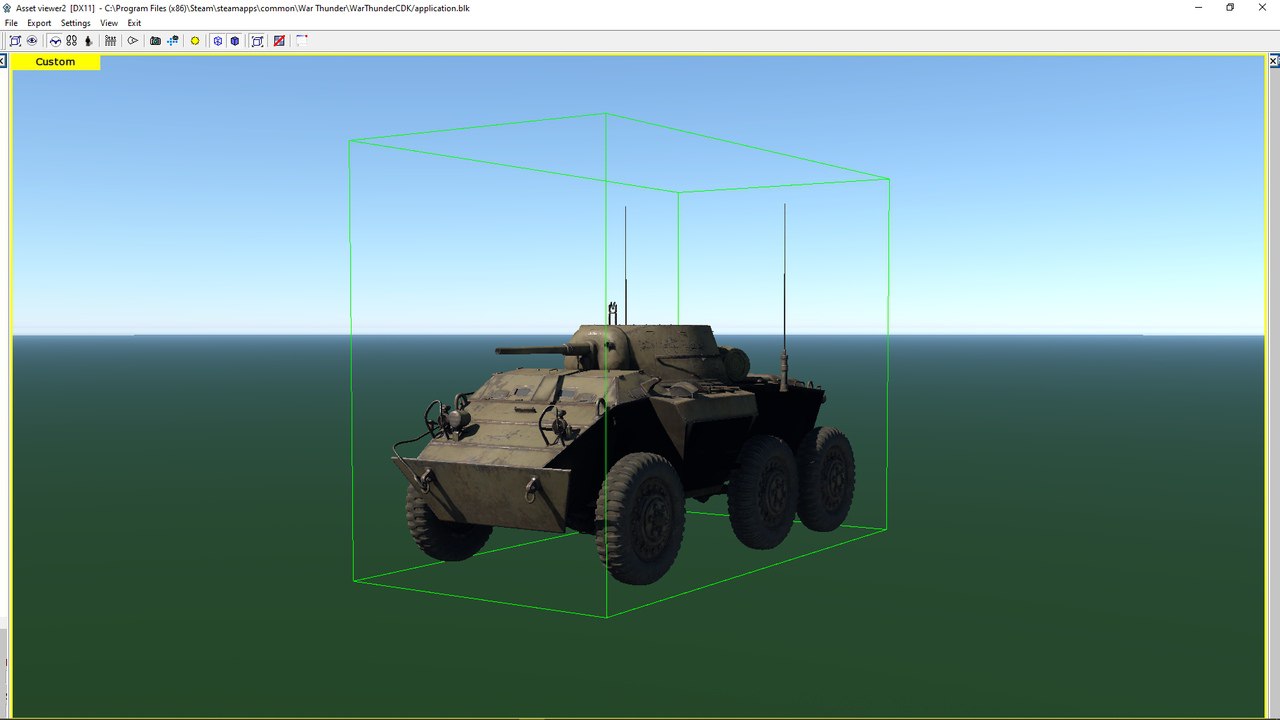Image resolution: width=1280 pixels, height=720 pixels.
Task: Click the camera cone view icon
Action: (x=132, y=41)
